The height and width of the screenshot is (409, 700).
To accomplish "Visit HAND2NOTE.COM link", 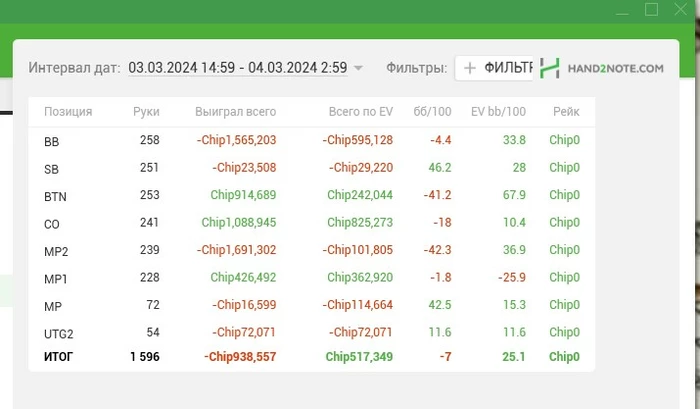I will coord(616,68).
